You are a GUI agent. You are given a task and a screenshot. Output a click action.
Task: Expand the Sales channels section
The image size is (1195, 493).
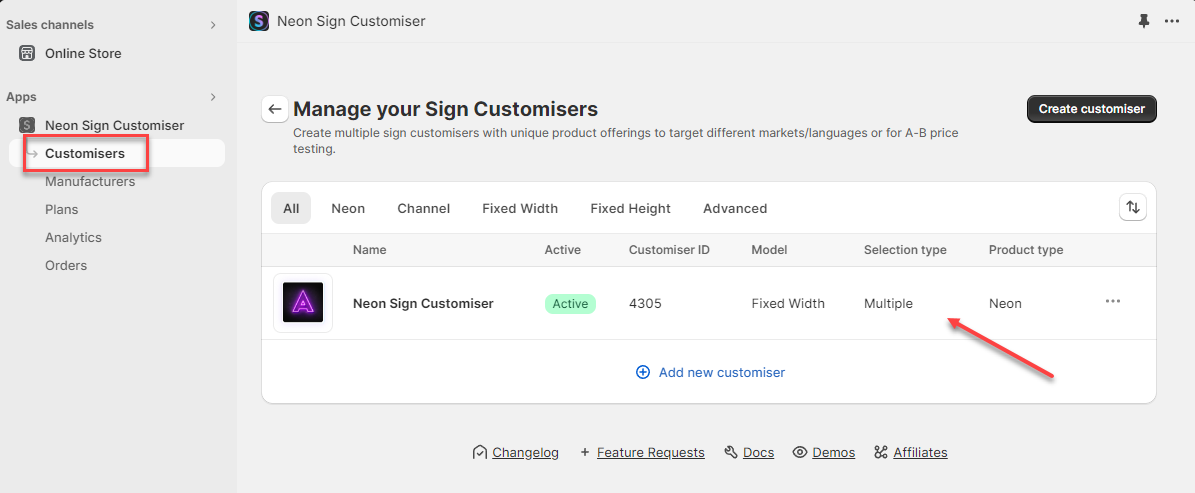[x=213, y=25]
